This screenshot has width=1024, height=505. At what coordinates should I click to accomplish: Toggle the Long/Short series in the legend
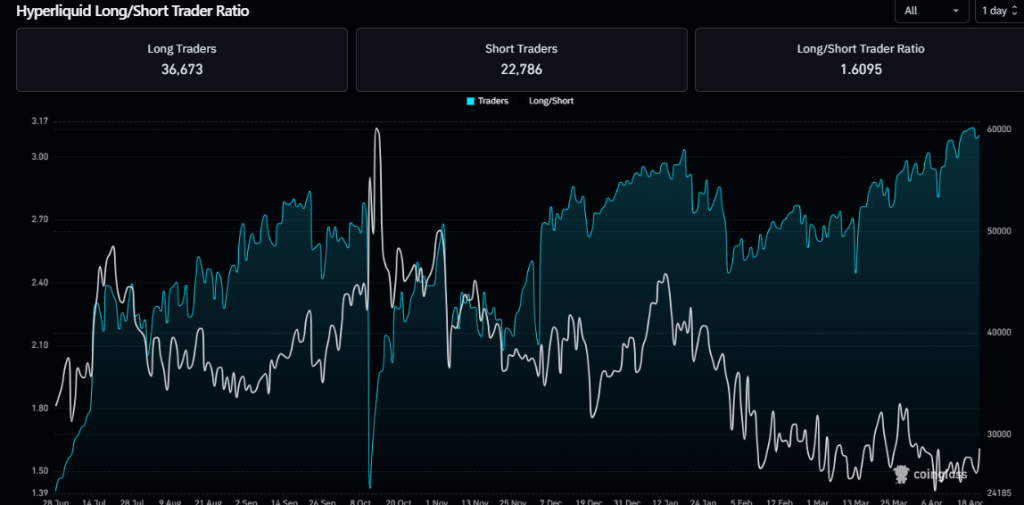550,101
